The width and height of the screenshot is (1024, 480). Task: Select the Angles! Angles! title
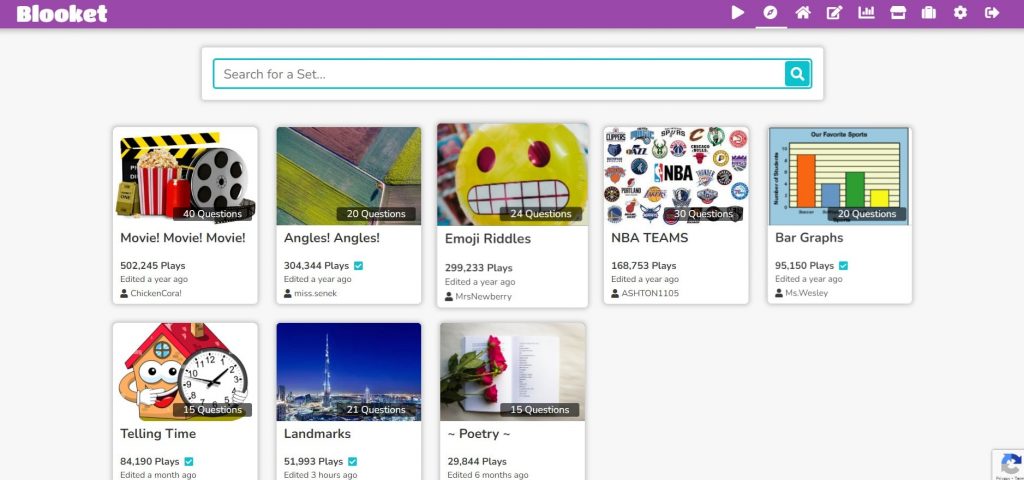332,238
